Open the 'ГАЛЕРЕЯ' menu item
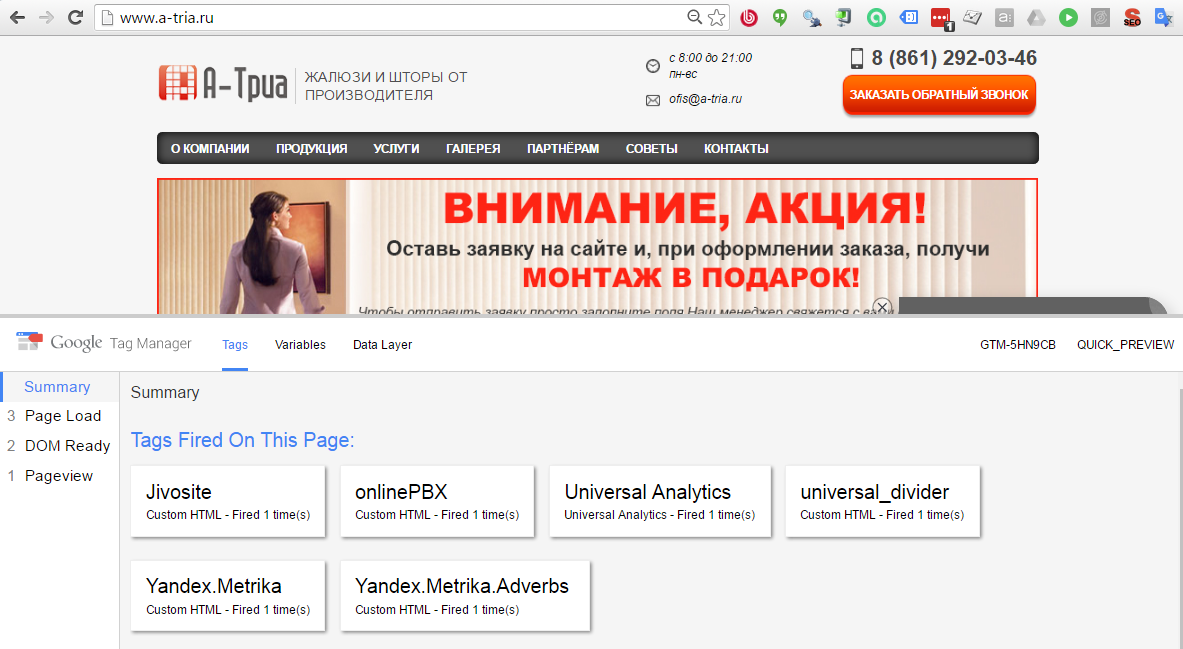Image resolution: width=1183 pixels, height=649 pixels. 473,149
